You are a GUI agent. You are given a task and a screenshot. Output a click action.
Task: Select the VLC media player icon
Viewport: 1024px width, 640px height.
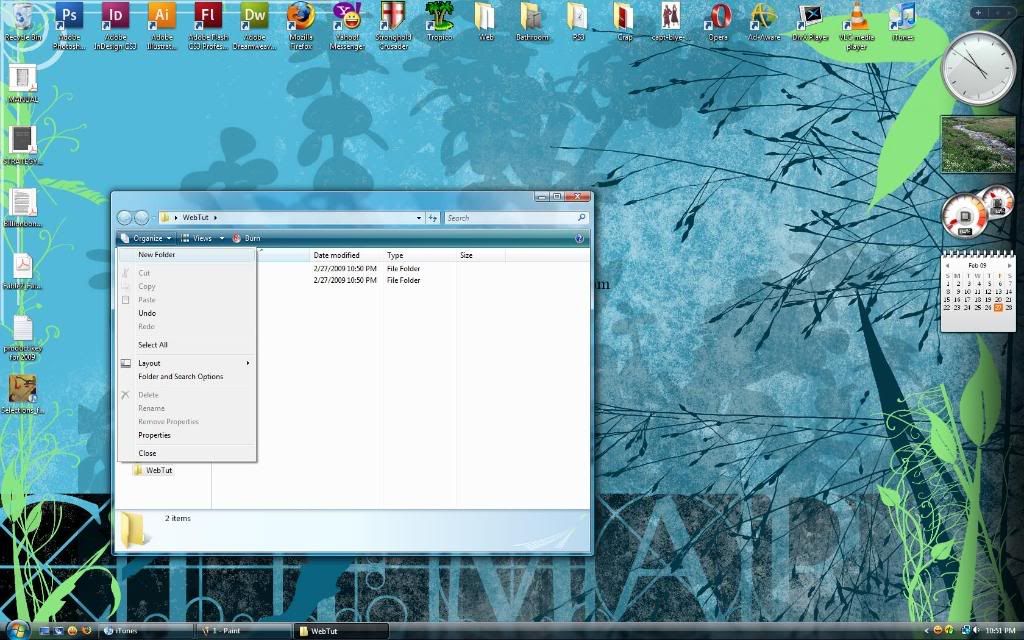click(x=856, y=16)
